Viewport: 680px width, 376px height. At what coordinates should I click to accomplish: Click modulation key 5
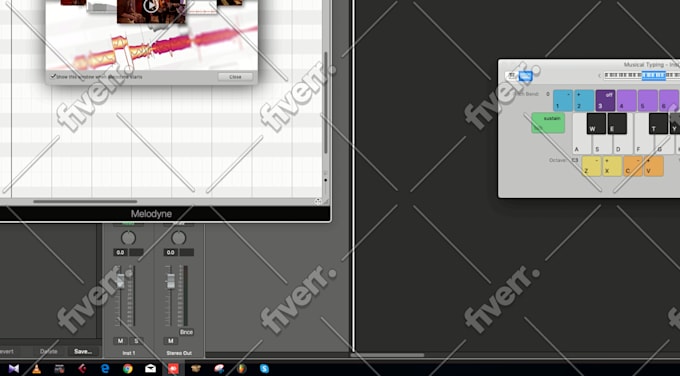click(x=648, y=101)
